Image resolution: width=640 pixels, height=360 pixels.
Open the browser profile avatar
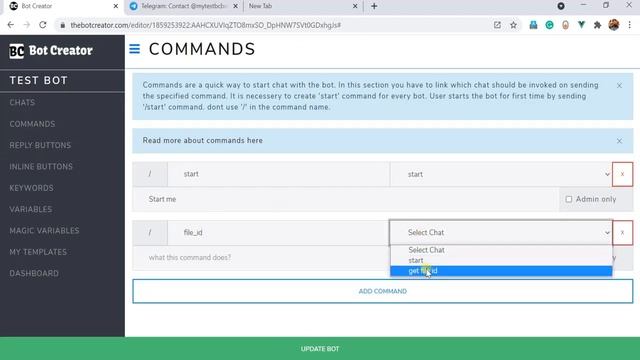(x=613, y=25)
